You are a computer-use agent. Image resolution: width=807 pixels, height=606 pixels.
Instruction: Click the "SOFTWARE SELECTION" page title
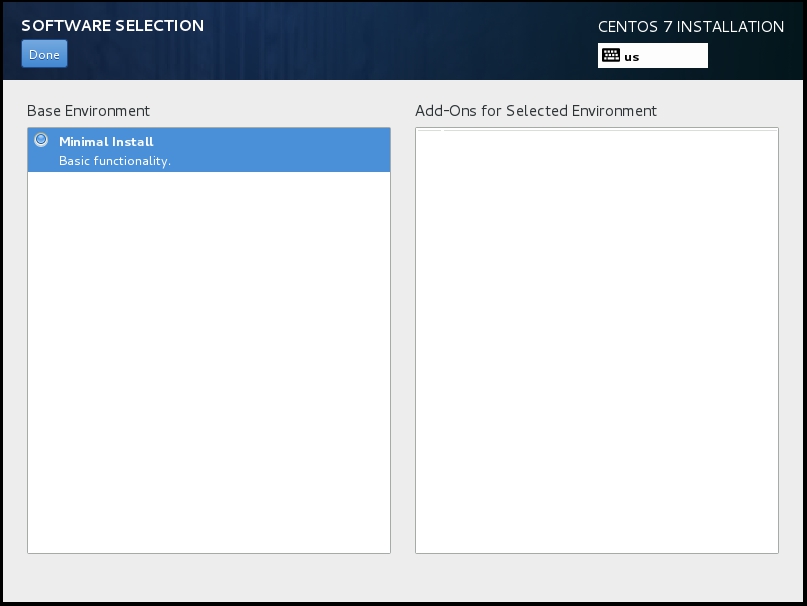click(x=112, y=26)
